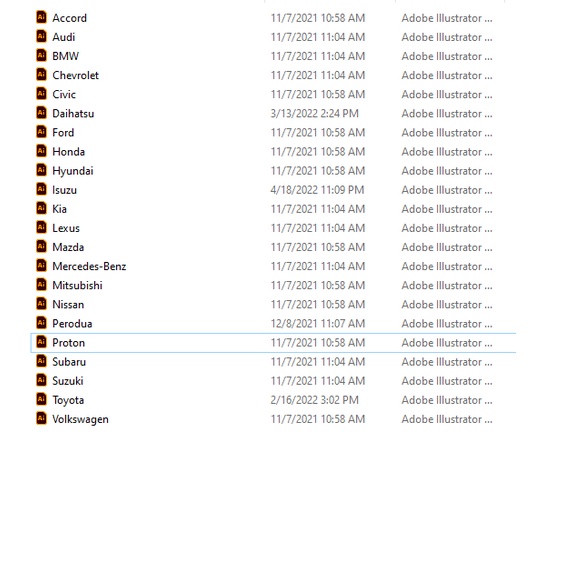The height and width of the screenshot is (573, 573).
Task: Select the Kia file name
Action: point(59,209)
